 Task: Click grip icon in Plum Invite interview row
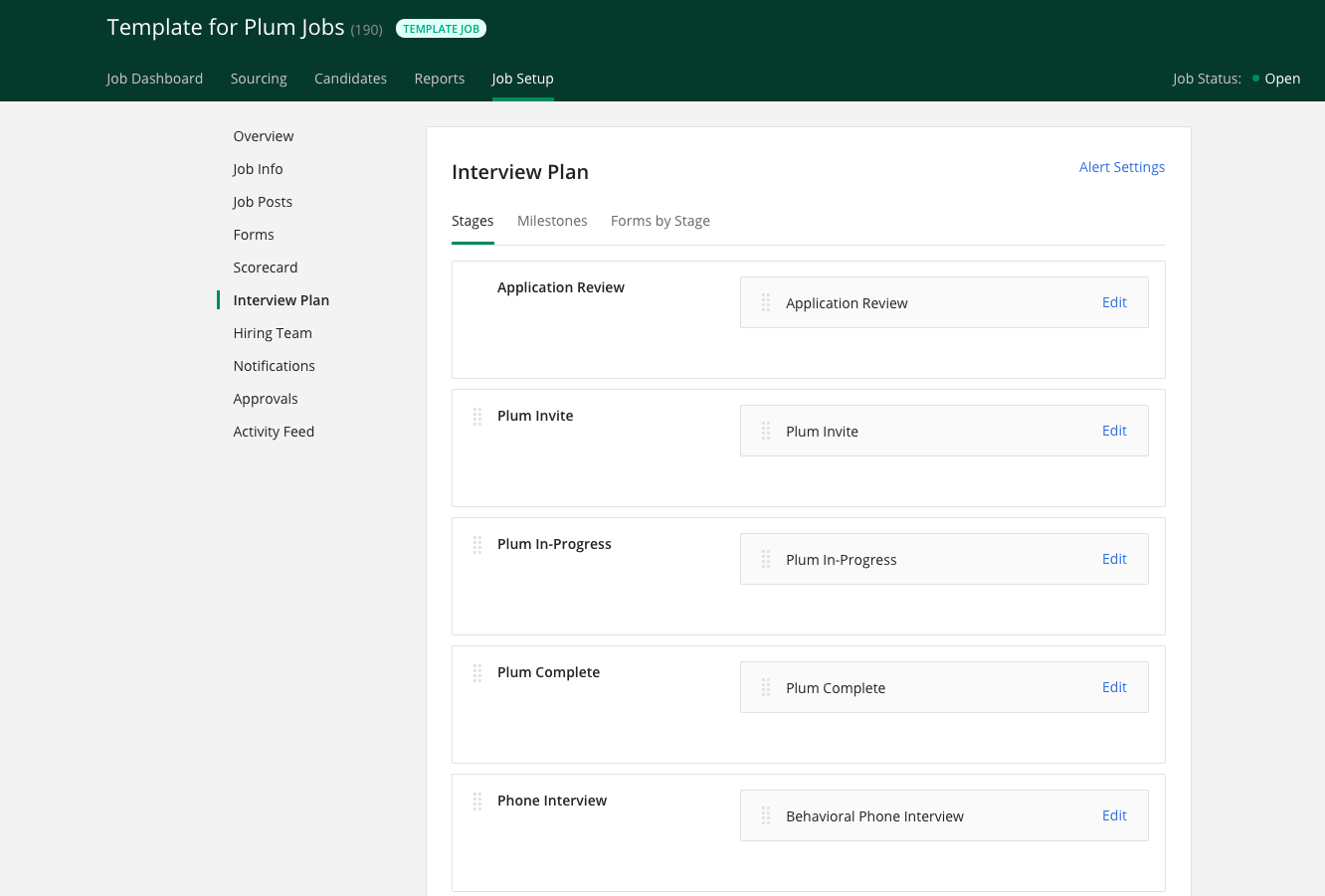[x=766, y=432]
